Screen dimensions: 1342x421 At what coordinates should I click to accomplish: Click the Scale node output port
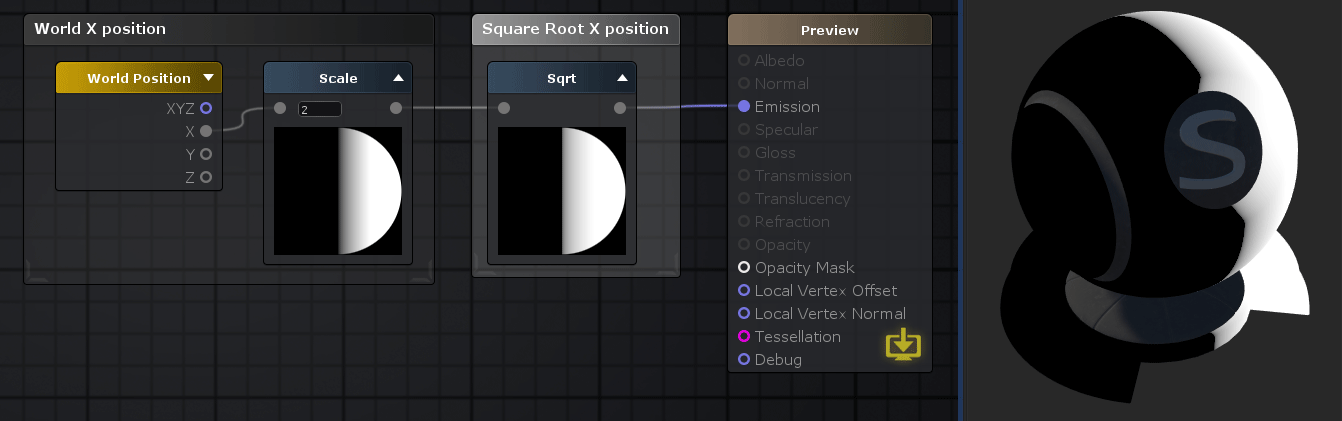pos(396,108)
